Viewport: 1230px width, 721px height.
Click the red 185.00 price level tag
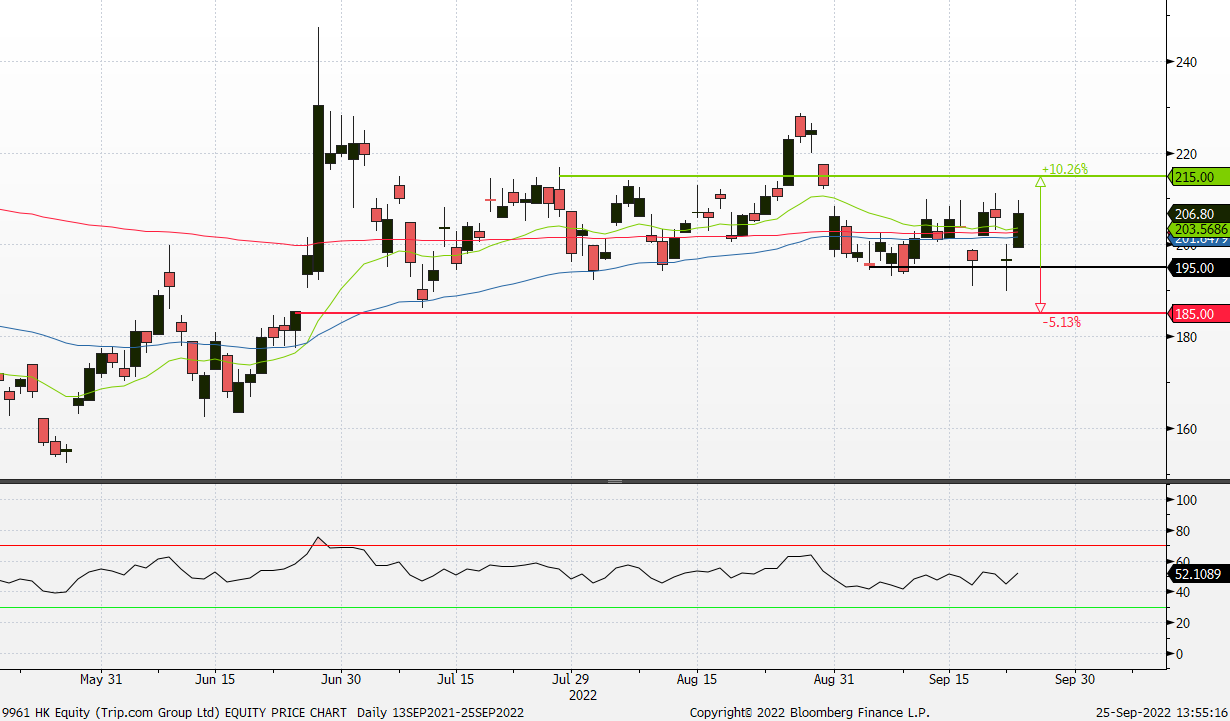1198,314
